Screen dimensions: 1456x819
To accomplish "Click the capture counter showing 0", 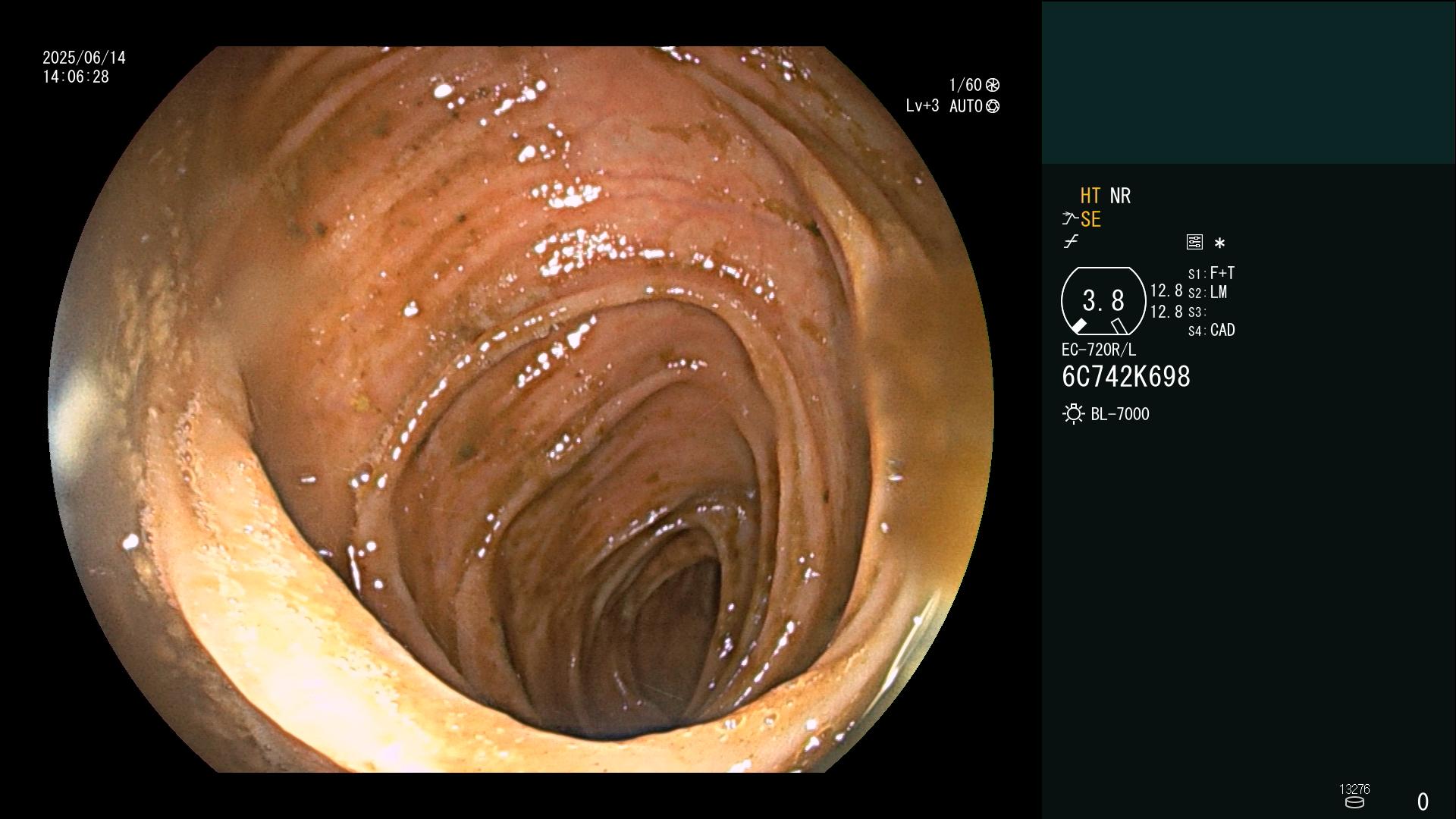I will (1423, 802).
